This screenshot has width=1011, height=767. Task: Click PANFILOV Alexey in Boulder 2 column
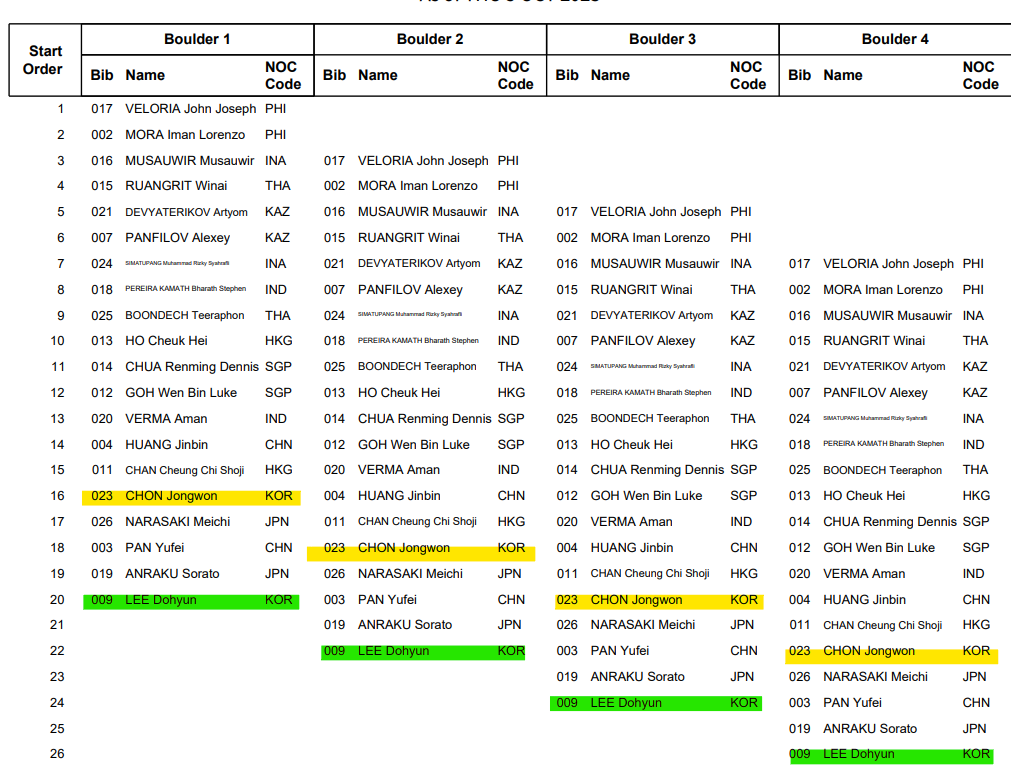[x=410, y=290]
